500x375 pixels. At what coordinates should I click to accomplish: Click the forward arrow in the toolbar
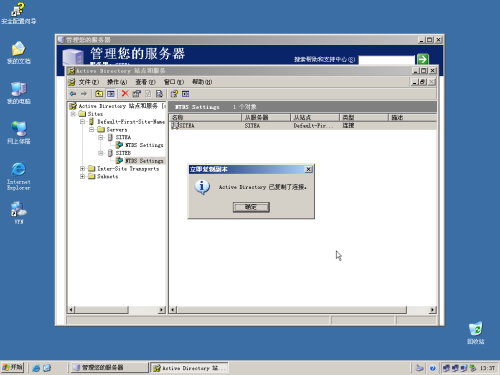coord(84,94)
